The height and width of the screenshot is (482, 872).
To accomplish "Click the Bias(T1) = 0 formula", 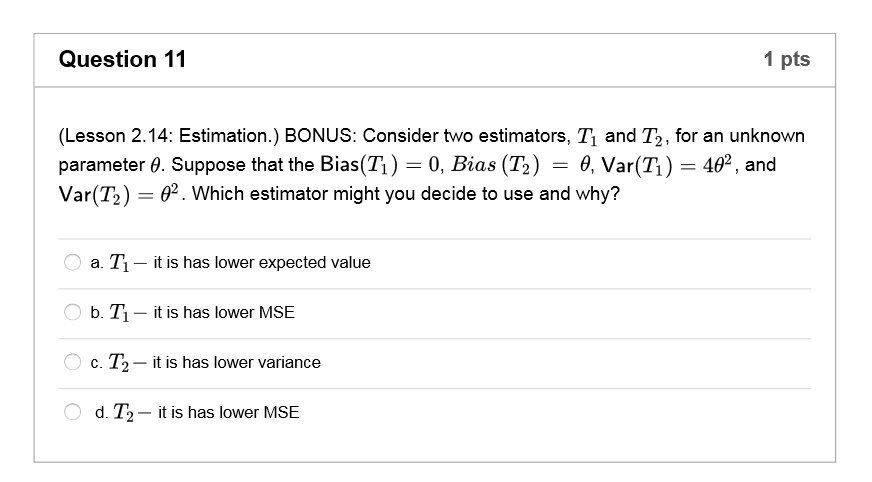I will click(x=381, y=165).
